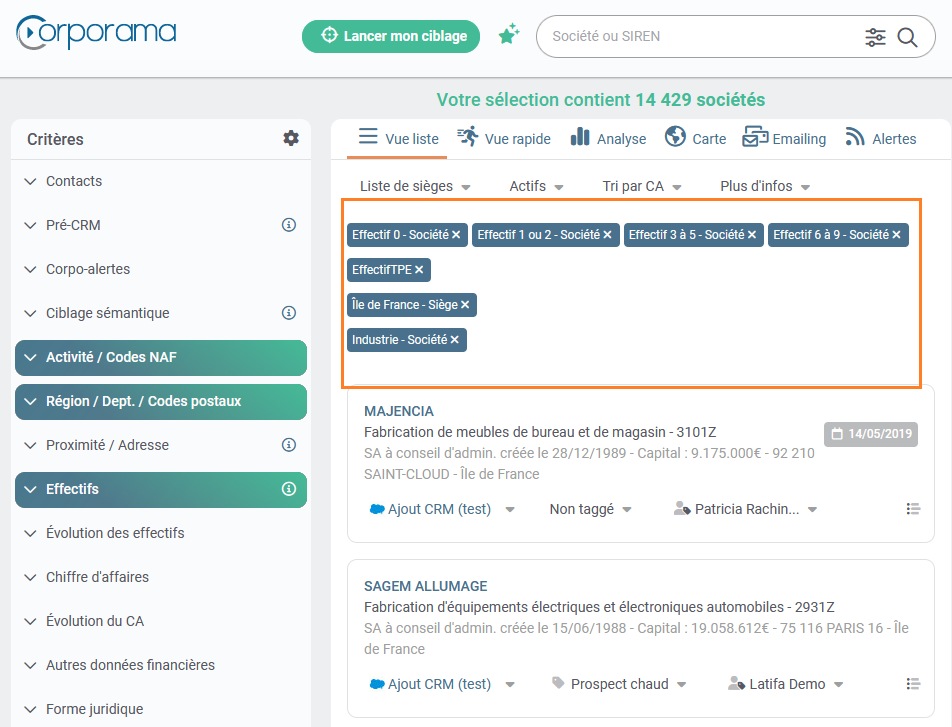Open the 'Liste de sièges' dropdown
Viewport: 952px width, 727px height.
pyautogui.click(x=415, y=186)
